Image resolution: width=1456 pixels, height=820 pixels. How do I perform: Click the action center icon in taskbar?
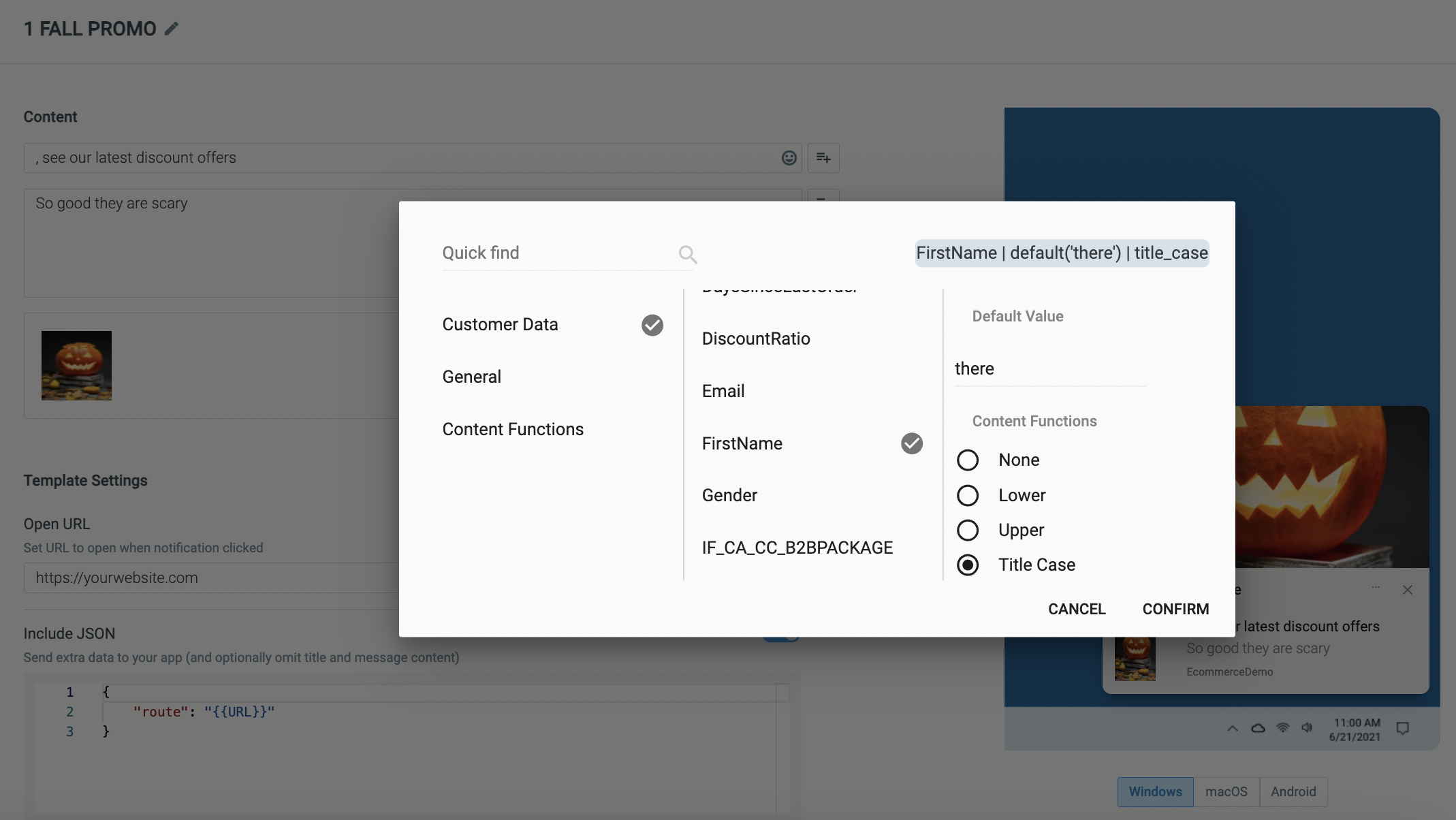click(1402, 728)
